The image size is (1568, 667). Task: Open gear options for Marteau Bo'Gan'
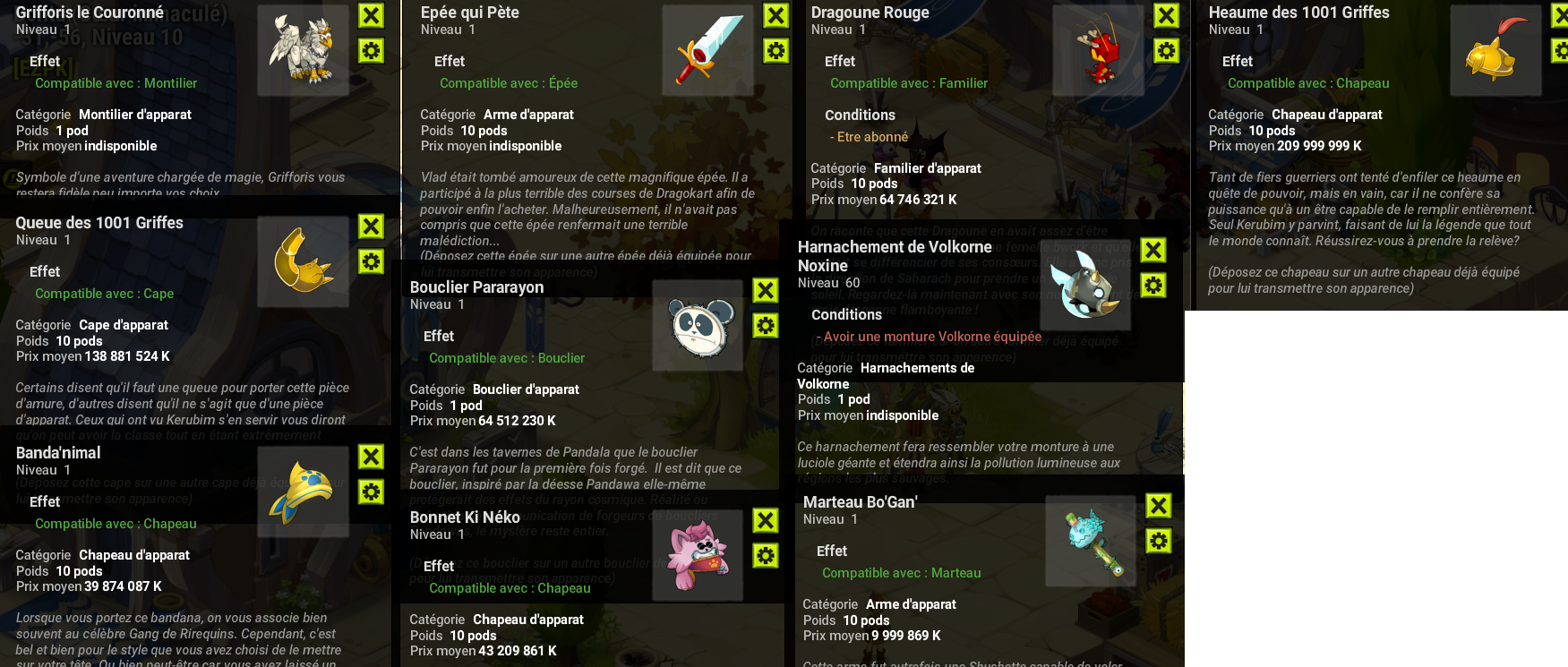1159,541
